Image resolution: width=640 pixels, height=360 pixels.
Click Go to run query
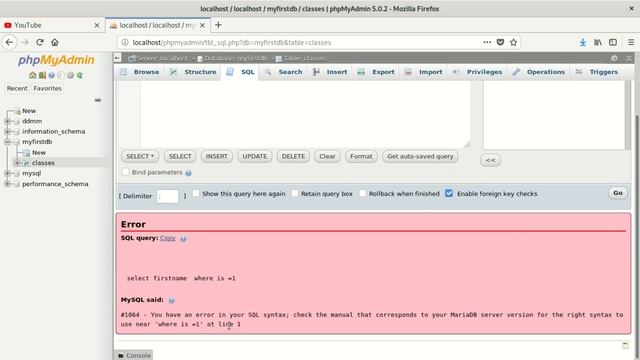(x=618, y=193)
